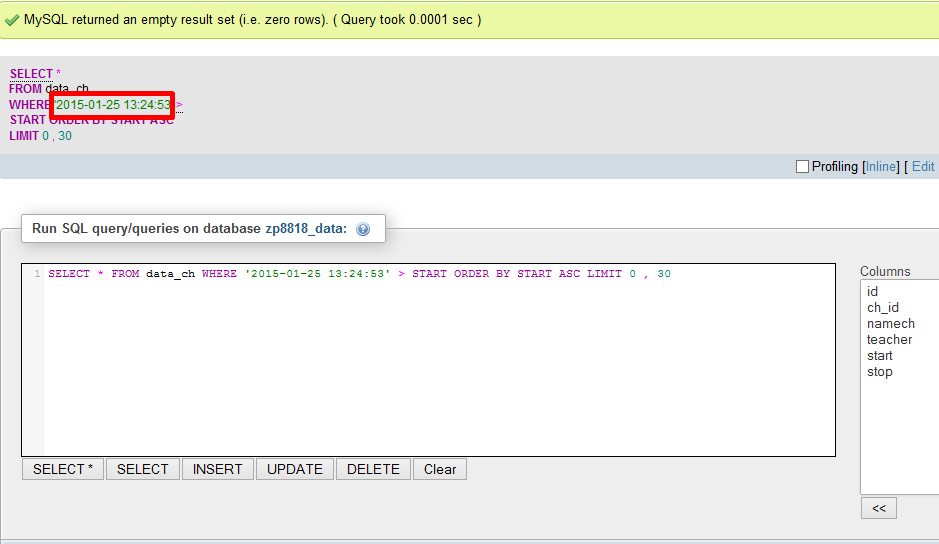The width and height of the screenshot is (939, 544).
Task: Select the start column
Action: [879, 356]
